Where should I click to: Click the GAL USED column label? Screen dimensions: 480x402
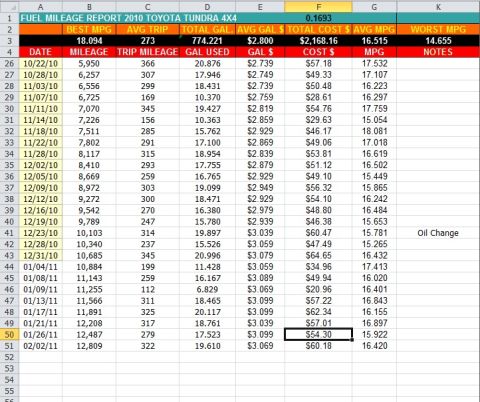click(x=207, y=52)
